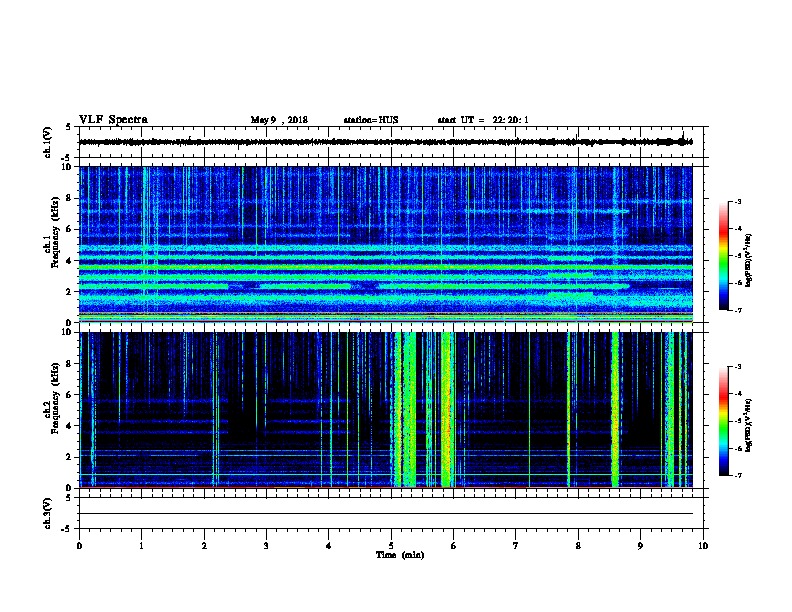Screen dimensions: 792x612
Task: Click the ch.1 voltage waveform trace
Action: [x=386, y=142]
